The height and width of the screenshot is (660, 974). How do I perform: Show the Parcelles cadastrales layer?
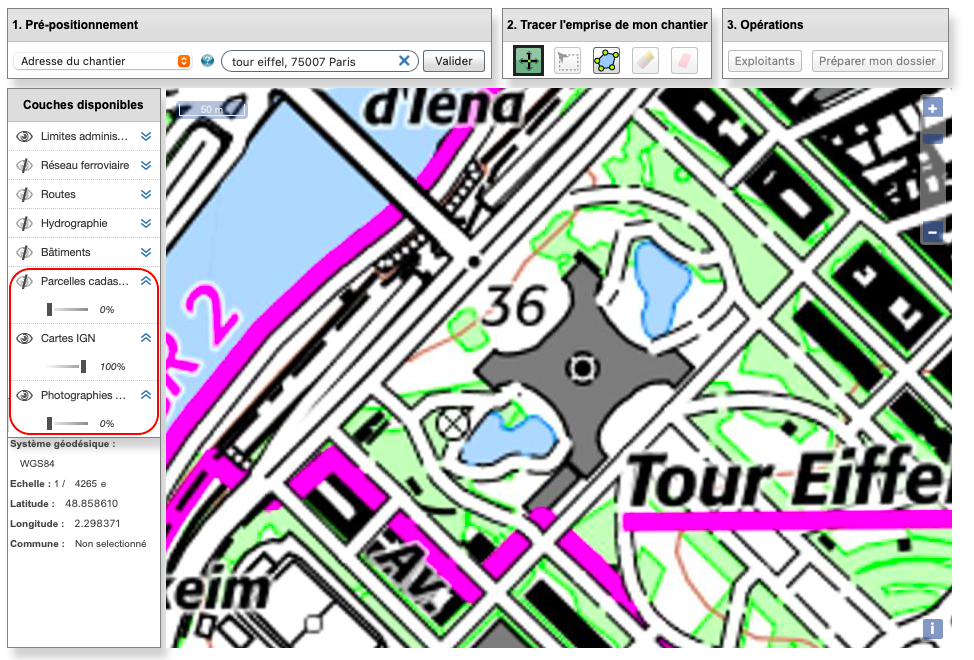[24, 281]
